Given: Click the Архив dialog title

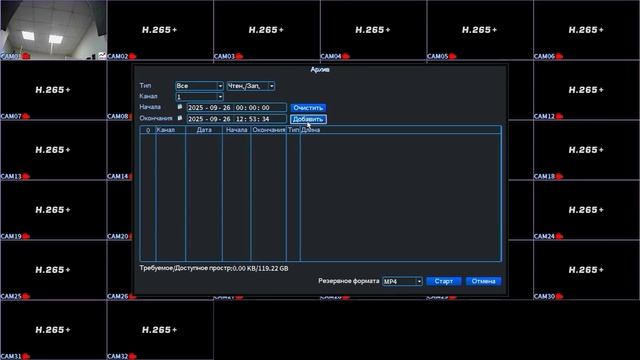Looking at the screenshot, I should (x=320, y=70).
